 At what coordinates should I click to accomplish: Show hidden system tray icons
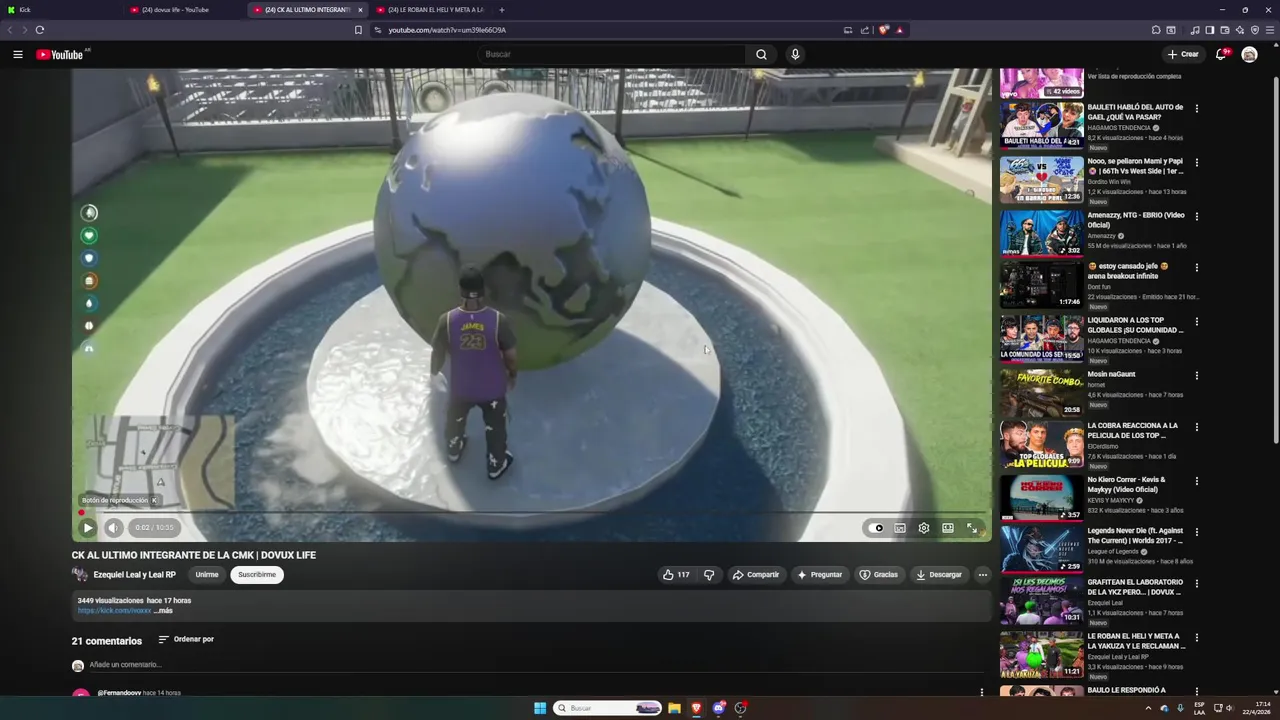(x=1148, y=708)
